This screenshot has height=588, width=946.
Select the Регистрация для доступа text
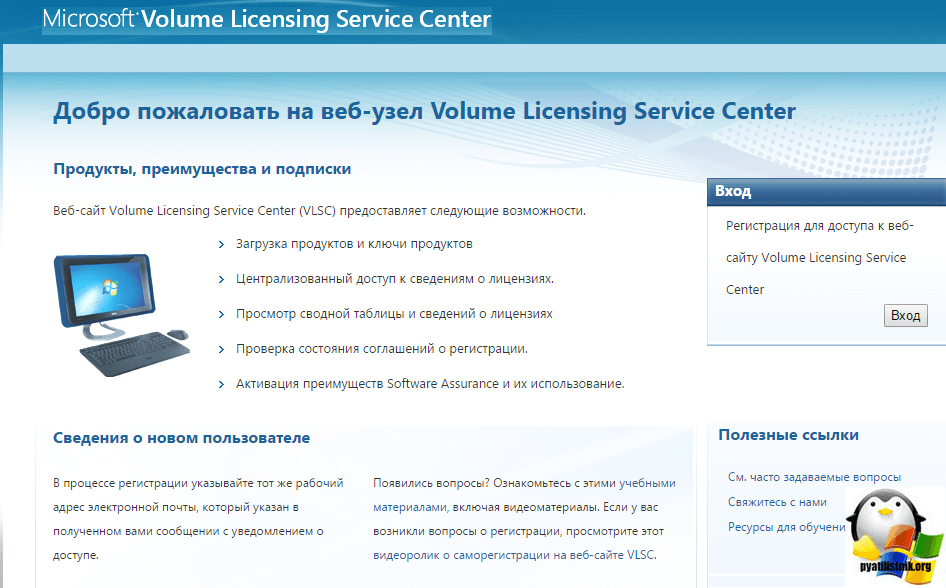(x=820, y=258)
